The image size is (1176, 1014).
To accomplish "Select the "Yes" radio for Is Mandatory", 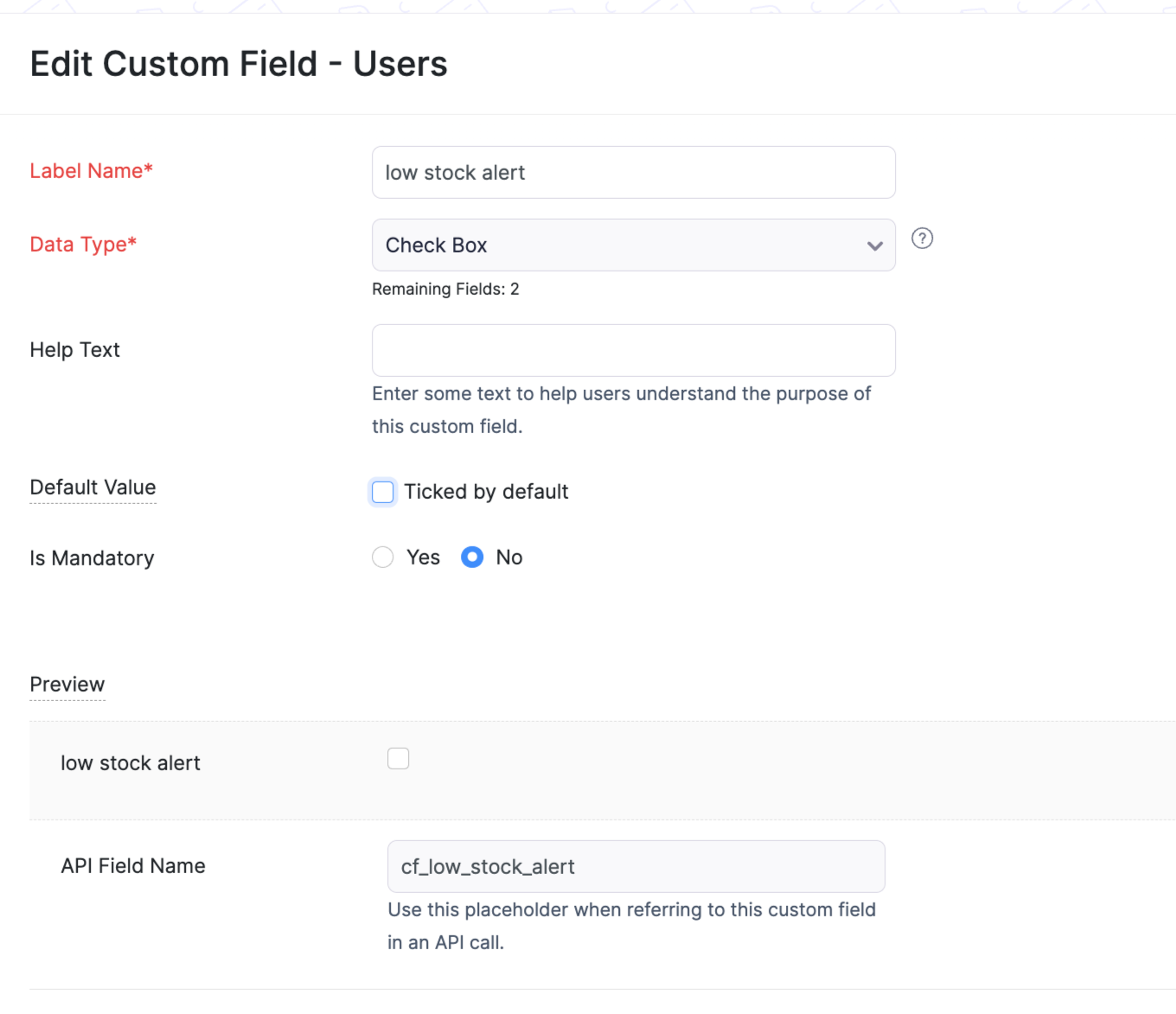I will pyautogui.click(x=383, y=558).
